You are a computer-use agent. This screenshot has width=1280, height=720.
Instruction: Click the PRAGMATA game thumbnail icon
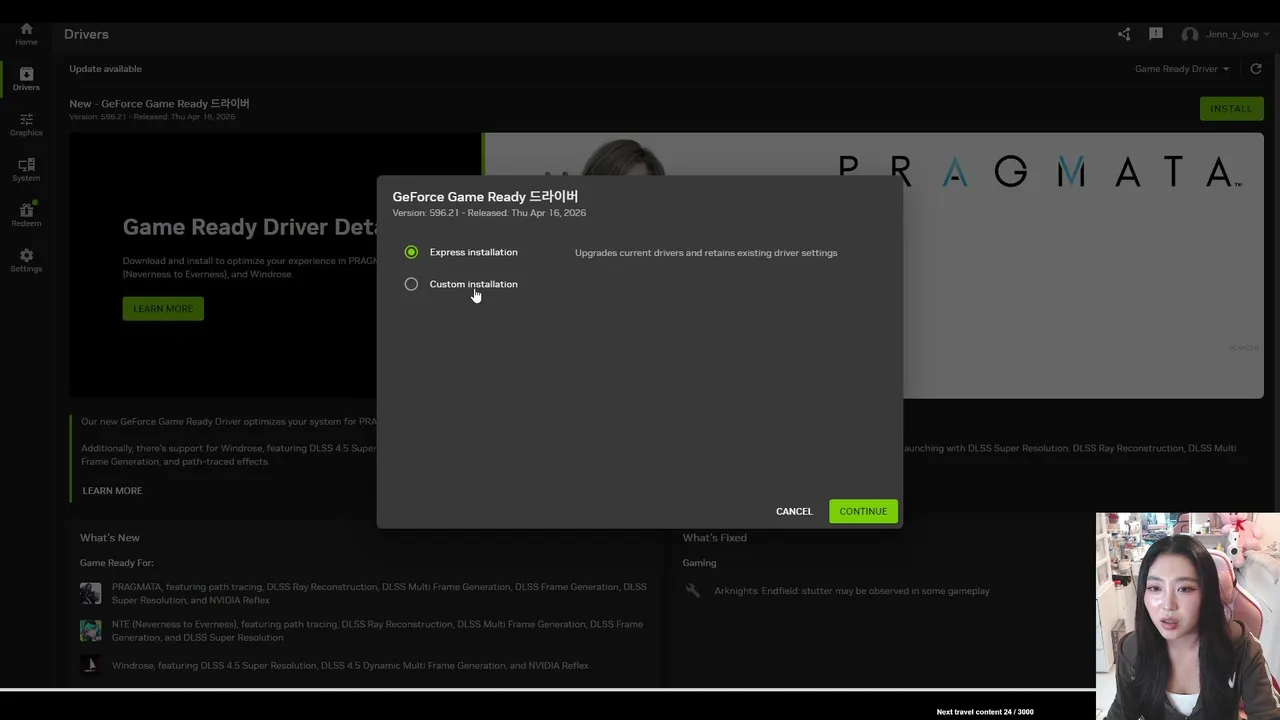click(x=90, y=593)
